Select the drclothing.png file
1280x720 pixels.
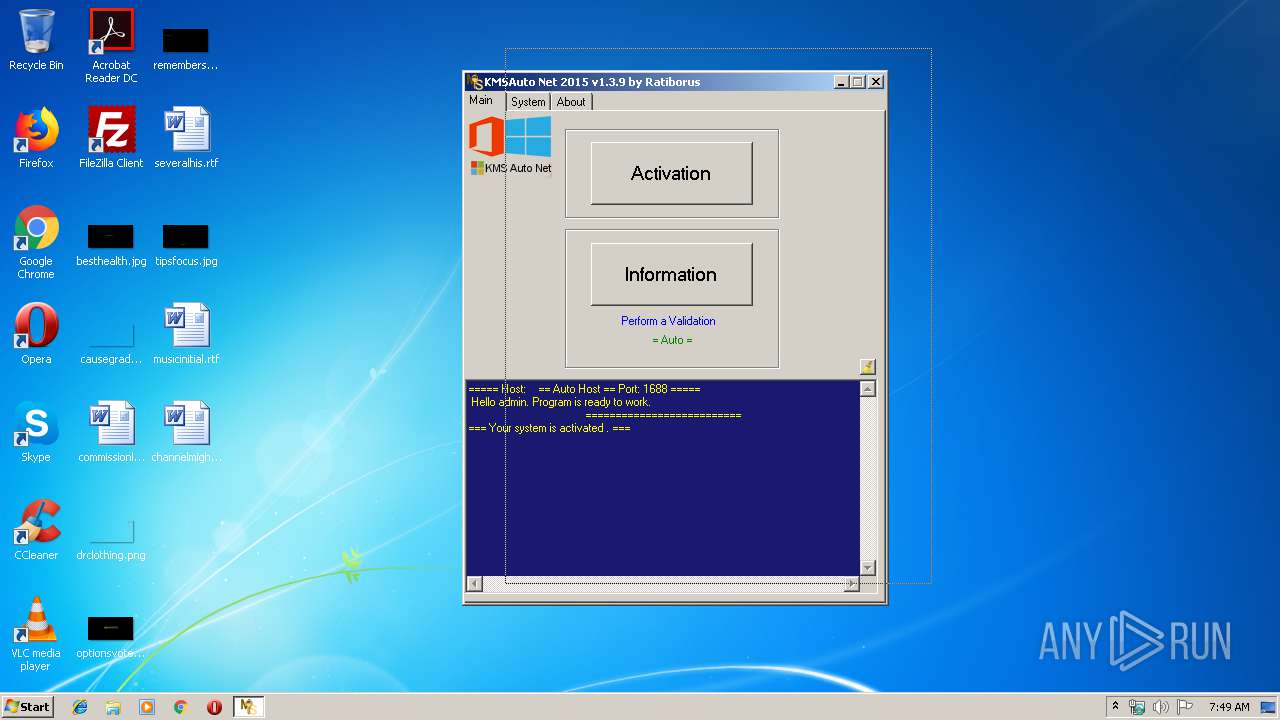(x=111, y=539)
